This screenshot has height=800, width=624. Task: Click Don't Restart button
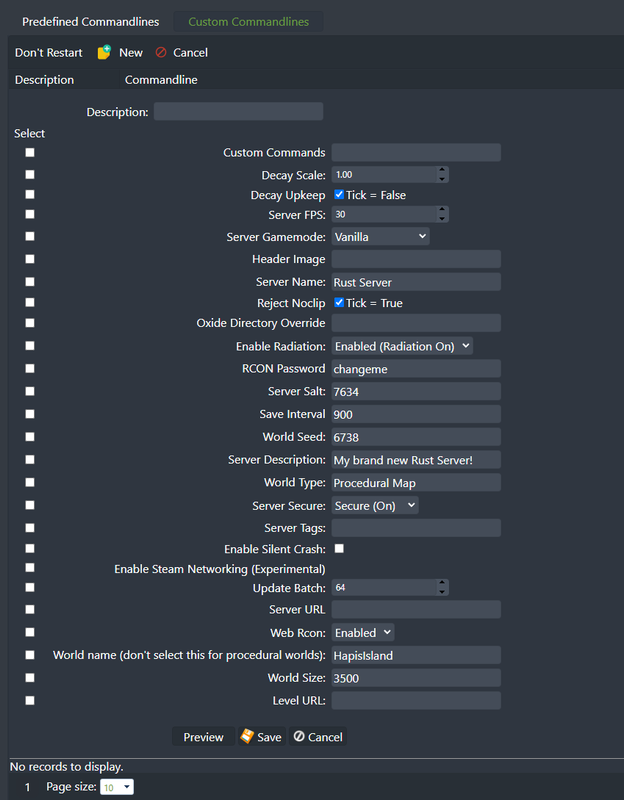pos(48,53)
